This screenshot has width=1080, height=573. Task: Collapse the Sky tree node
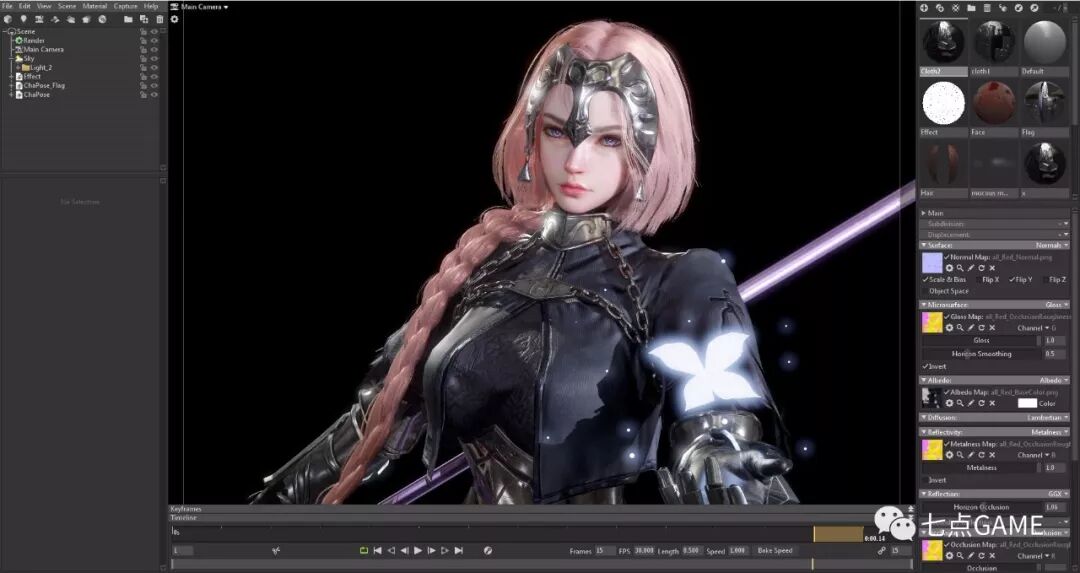(x=11, y=59)
